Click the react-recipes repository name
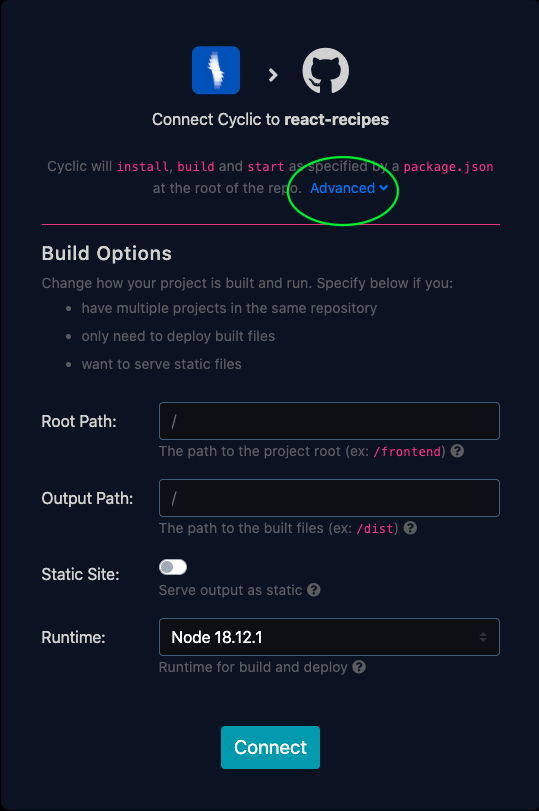The image size is (539, 811). tap(337, 119)
